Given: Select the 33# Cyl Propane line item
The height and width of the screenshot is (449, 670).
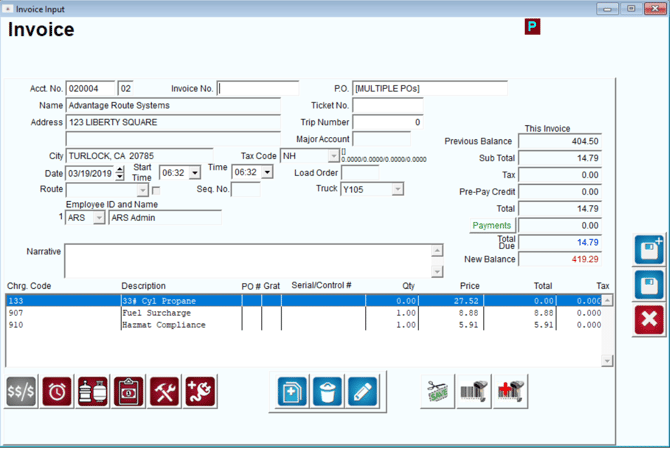Looking at the screenshot, I should click(x=304, y=301).
